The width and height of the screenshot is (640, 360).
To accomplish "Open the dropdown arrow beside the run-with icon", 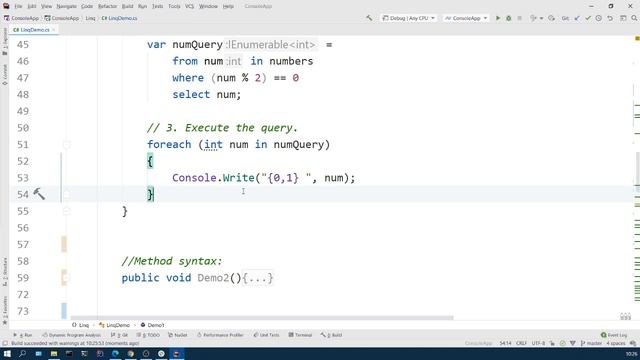I will click(541, 18).
